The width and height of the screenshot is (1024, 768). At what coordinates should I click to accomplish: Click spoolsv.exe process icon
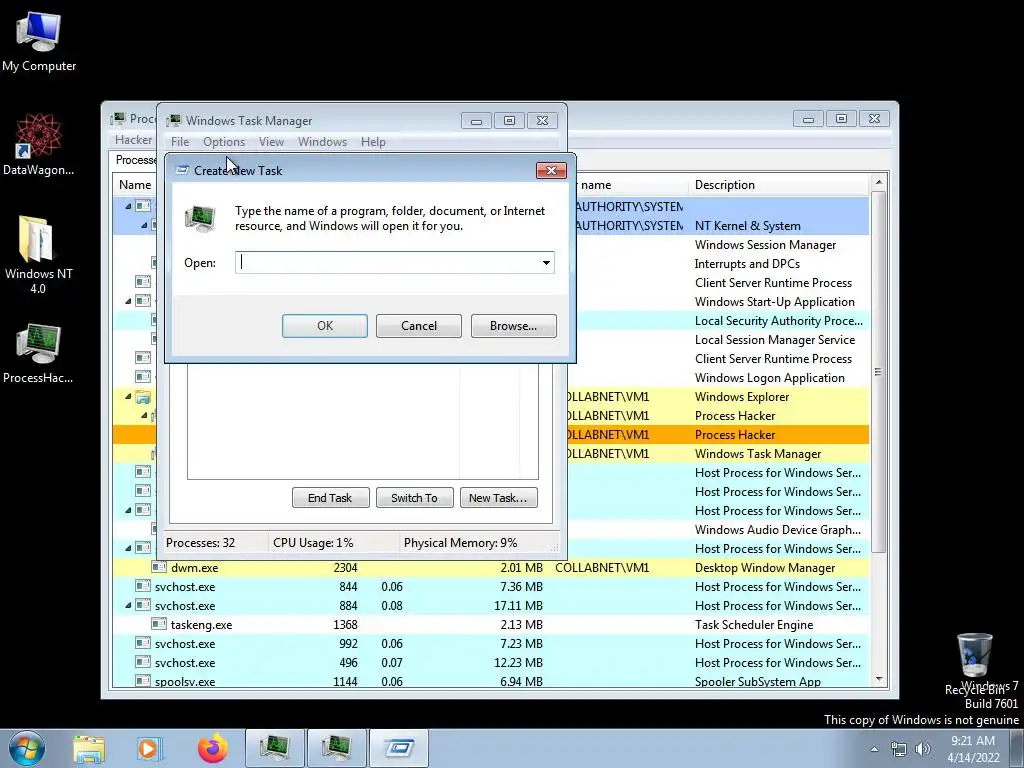point(143,681)
